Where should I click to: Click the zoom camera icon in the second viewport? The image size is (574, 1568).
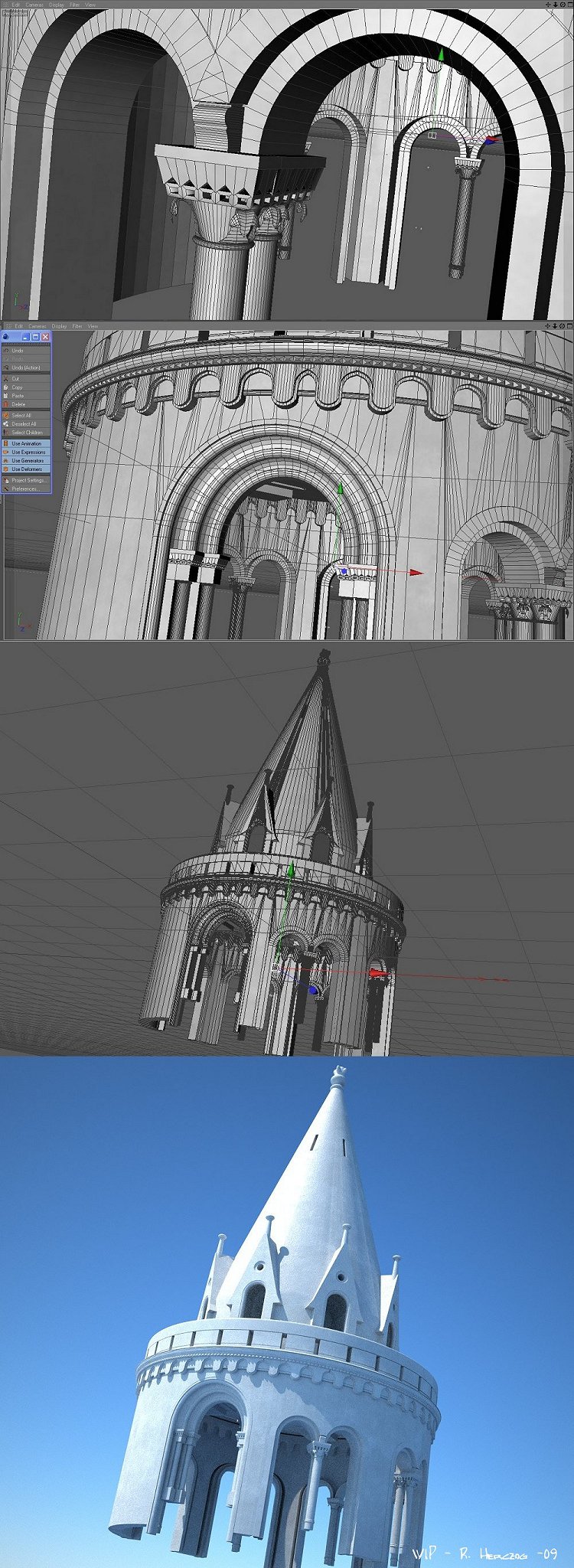pos(553,326)
